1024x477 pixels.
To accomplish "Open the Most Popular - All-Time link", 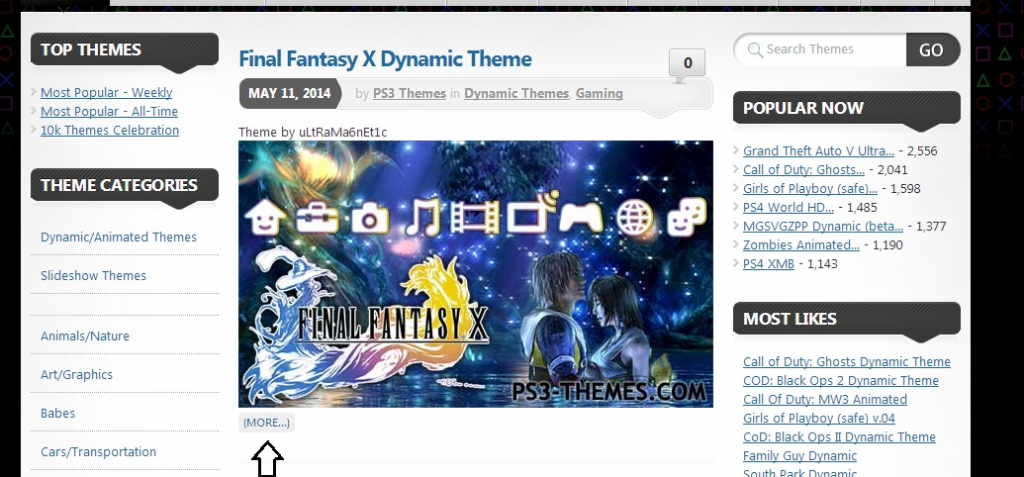I will (109, 112).
